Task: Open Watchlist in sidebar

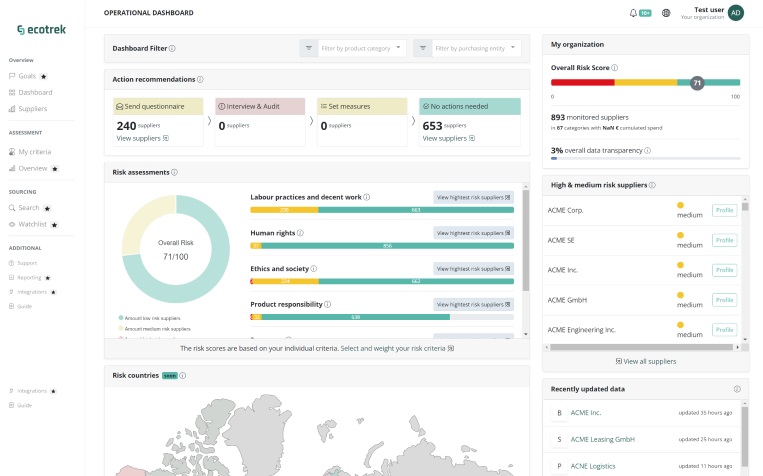Action: pyautogui.click(x=28, y=224)
